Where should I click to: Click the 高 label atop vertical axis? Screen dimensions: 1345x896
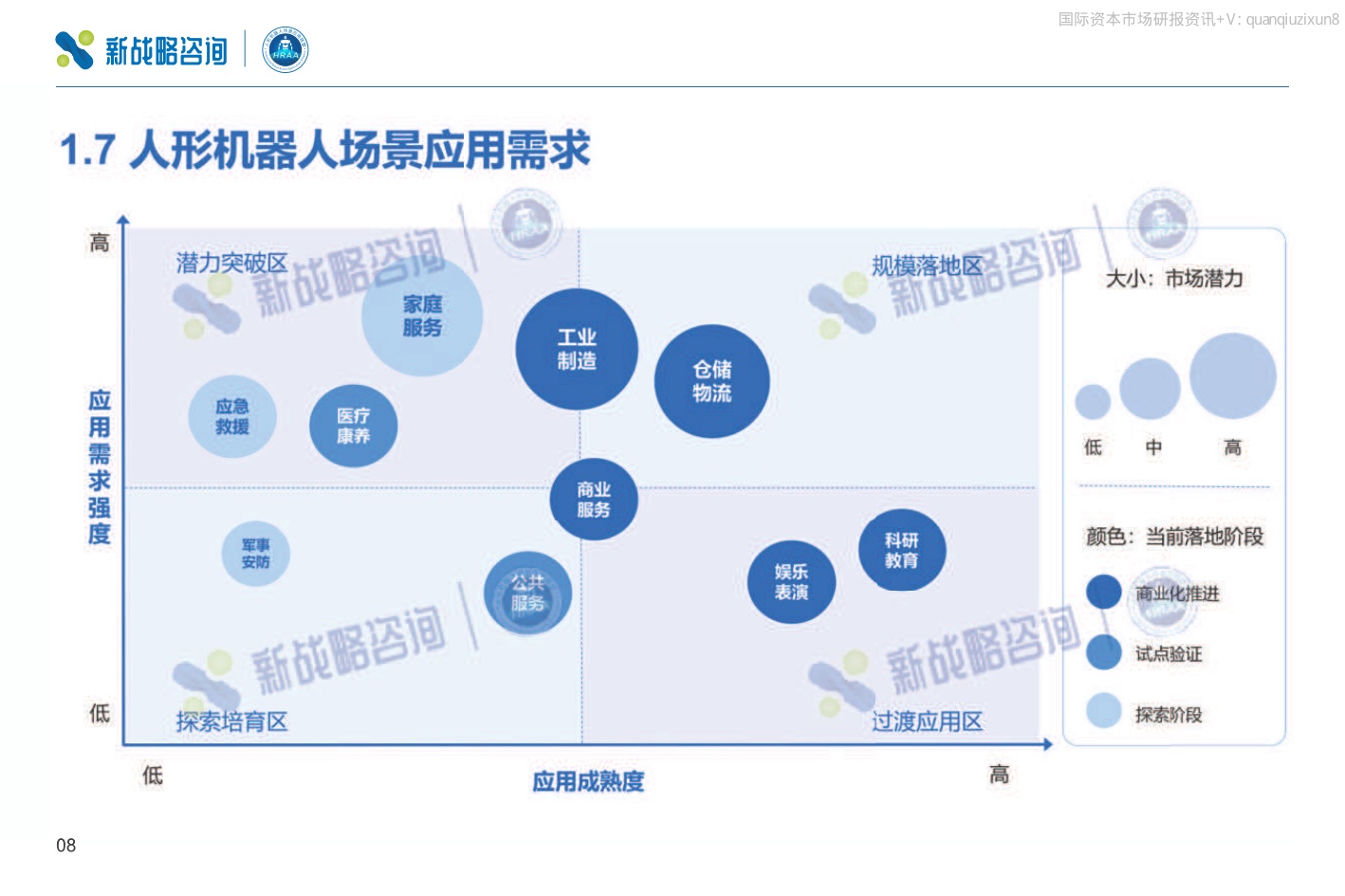tap(100, 243)
